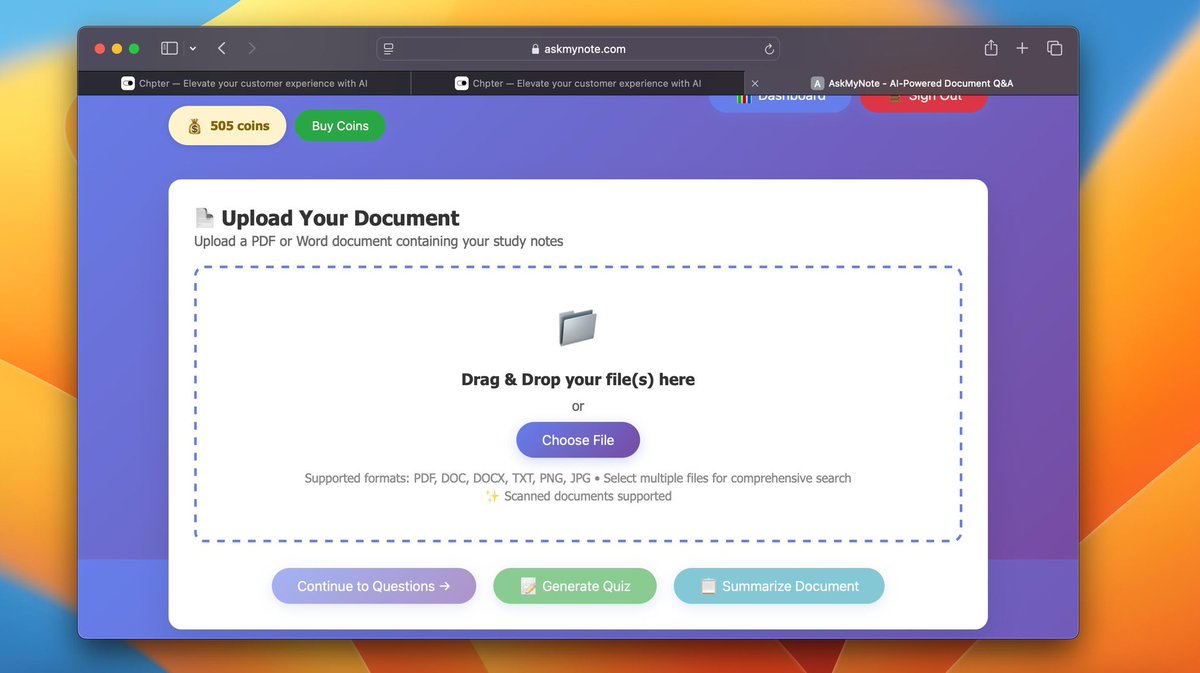Click the yellow minimize window button
Viewport: 1200px width, 673px height.
(117, 48)
